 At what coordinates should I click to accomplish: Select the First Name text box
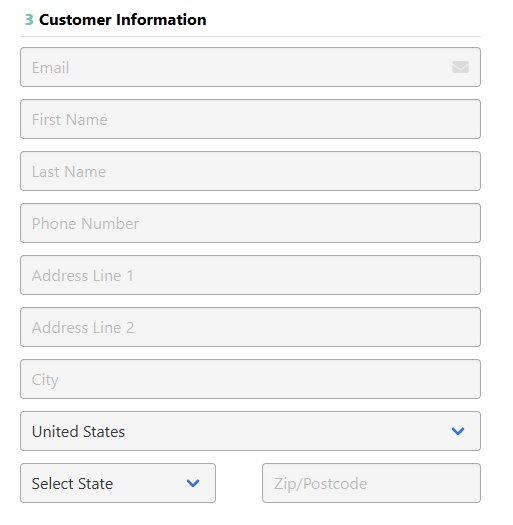pos(250,119)
